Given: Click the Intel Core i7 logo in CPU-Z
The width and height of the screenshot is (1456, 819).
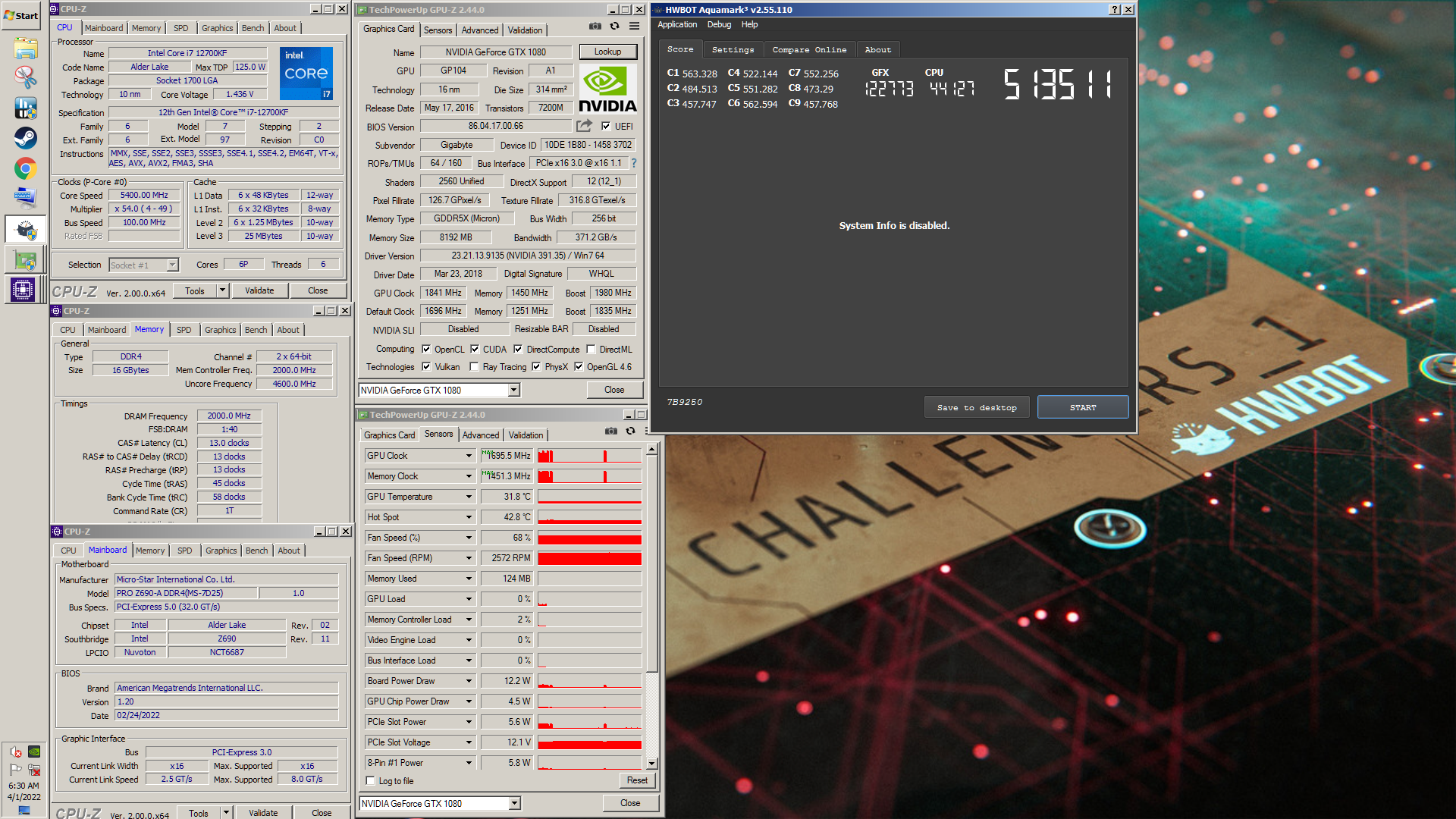Looking at the screenshot, I should pyautogui.click(x=306, y=74).
